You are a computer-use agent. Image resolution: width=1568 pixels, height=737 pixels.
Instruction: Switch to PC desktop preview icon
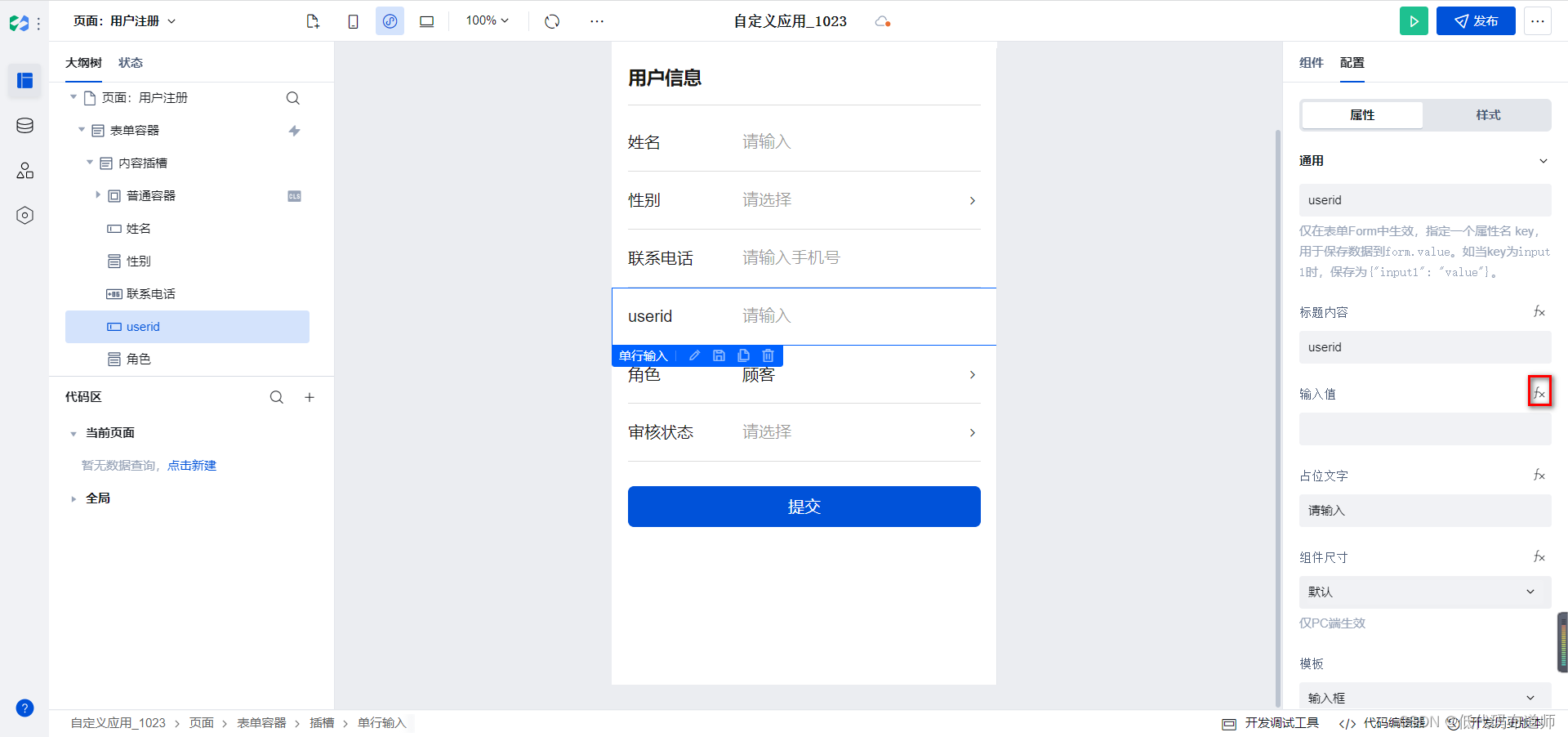(426, 21)
